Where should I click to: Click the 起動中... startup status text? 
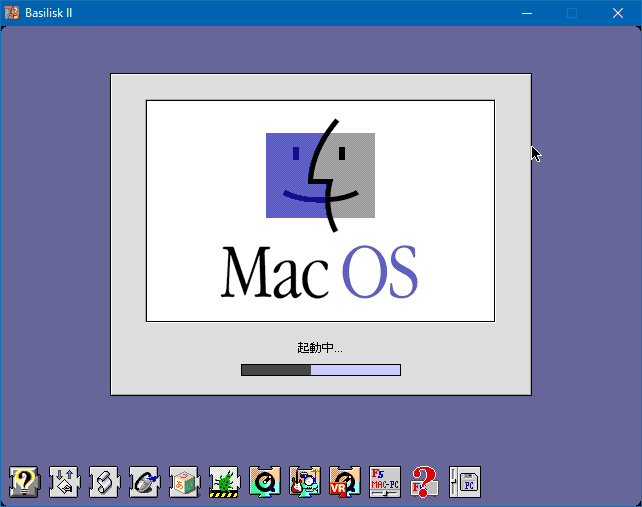coord(320,348)
